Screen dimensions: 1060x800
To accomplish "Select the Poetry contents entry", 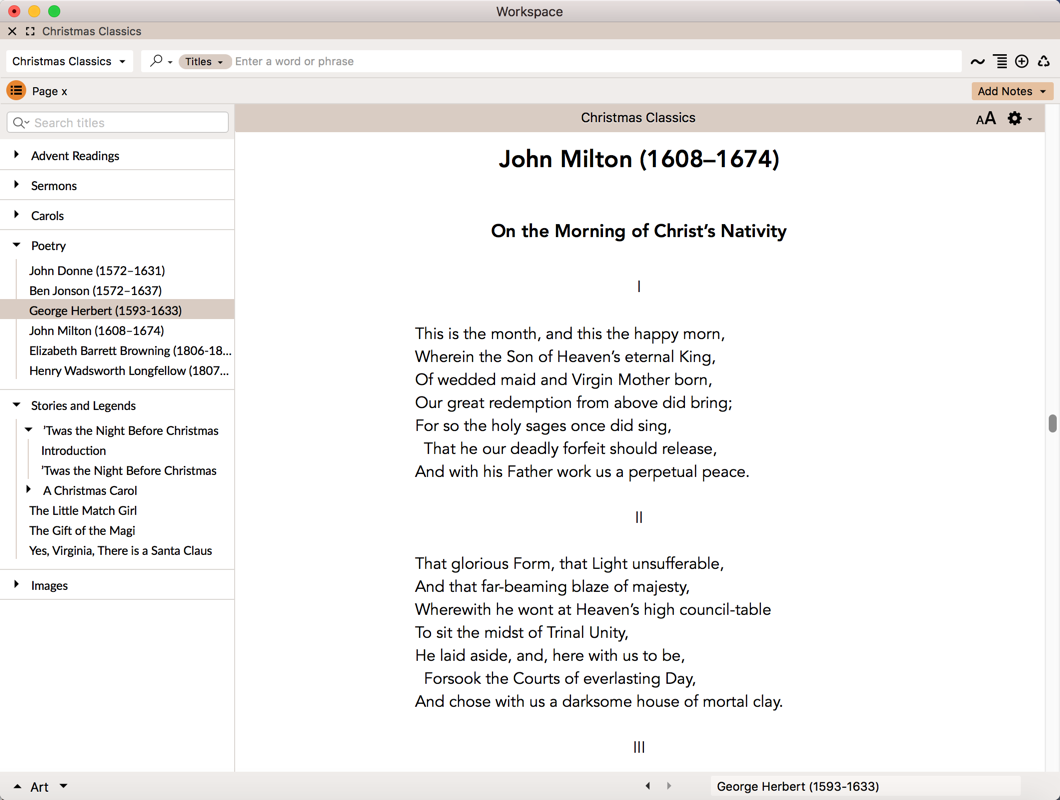I will [x=49, y=245].
